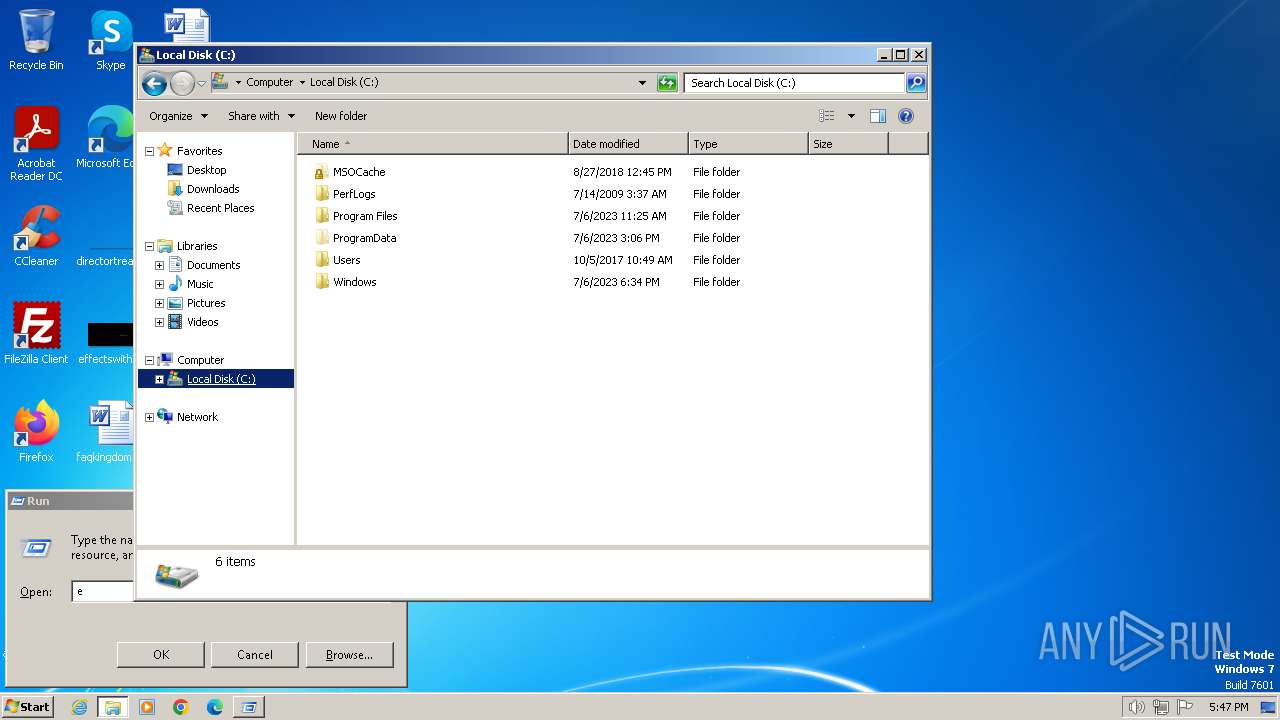The height and width of the screenshot is (720, 1280).
Task: Expand the Music library node
Action: pos(159,284)
